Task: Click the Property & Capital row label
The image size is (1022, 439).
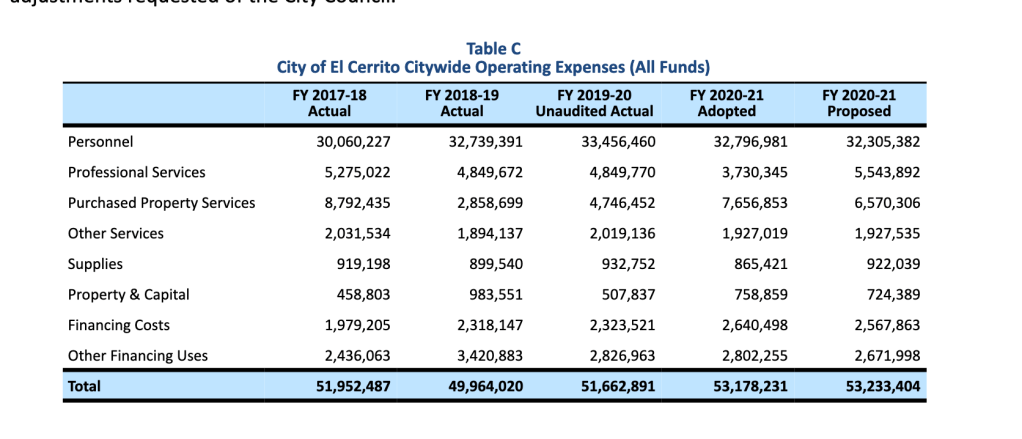Action: click(128, 295)
